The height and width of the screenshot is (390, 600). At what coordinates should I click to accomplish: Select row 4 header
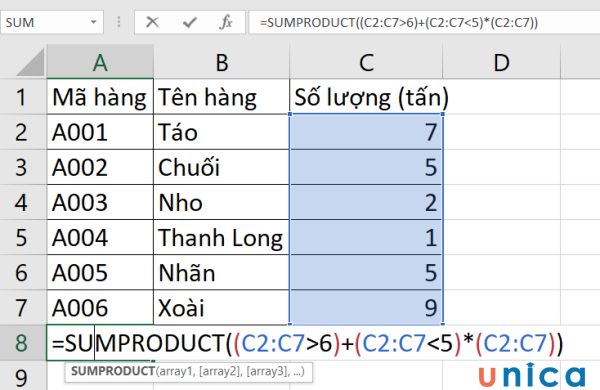(22, 202)
